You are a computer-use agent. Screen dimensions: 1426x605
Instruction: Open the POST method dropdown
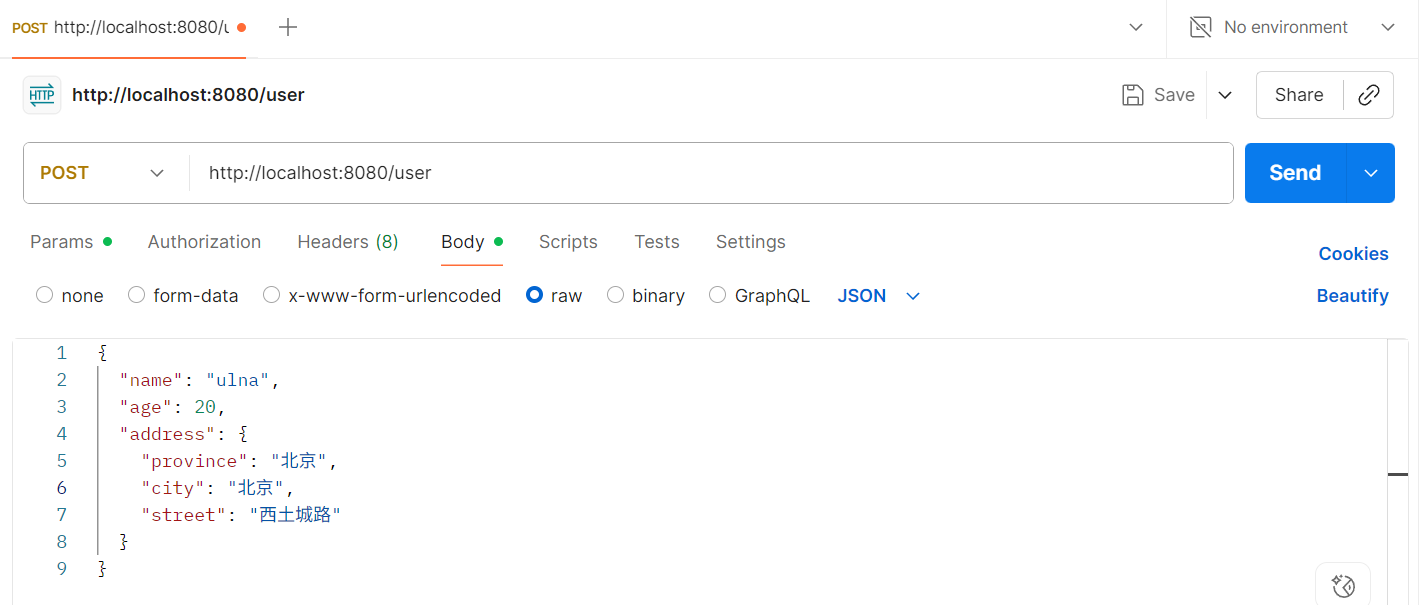(102, 173)
